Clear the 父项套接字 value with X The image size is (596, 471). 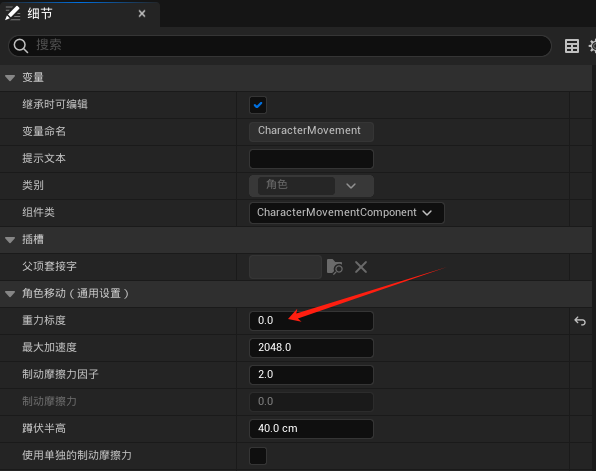click(361, 267)
